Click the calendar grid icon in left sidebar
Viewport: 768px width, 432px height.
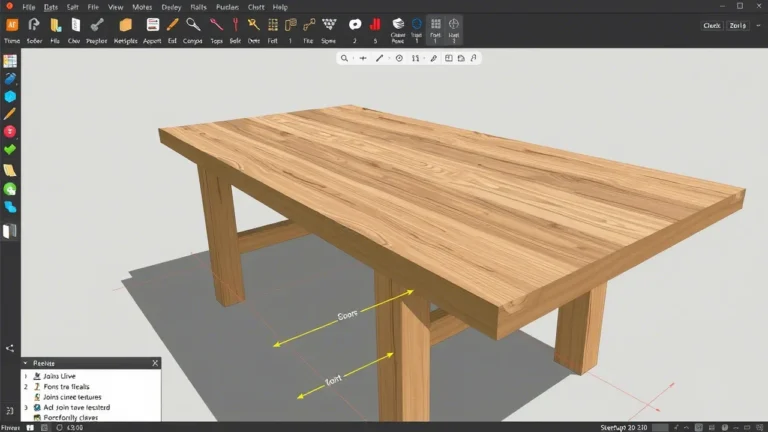point(10,61)
